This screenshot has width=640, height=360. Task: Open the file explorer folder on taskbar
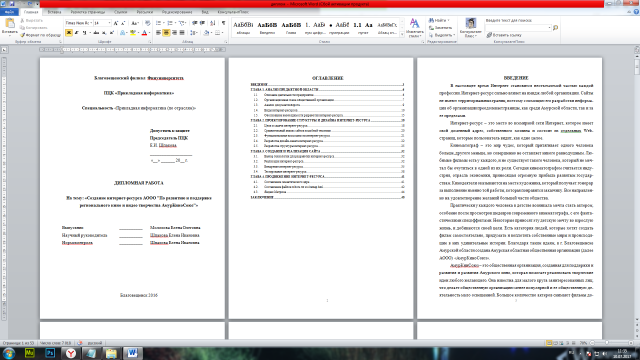(x=111, y=353)
